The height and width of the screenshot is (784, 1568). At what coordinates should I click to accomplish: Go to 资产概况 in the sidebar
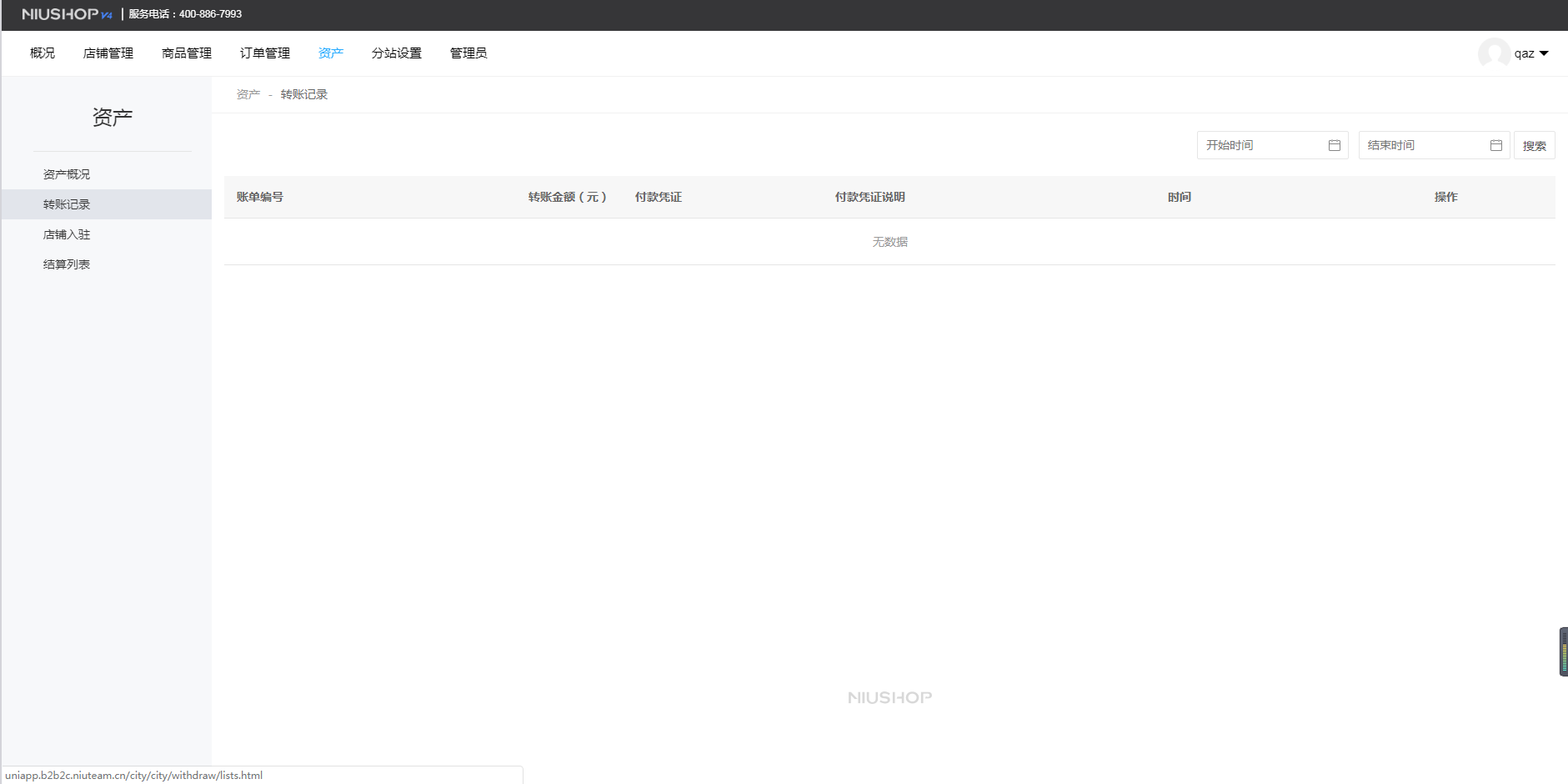click(106, 174)
